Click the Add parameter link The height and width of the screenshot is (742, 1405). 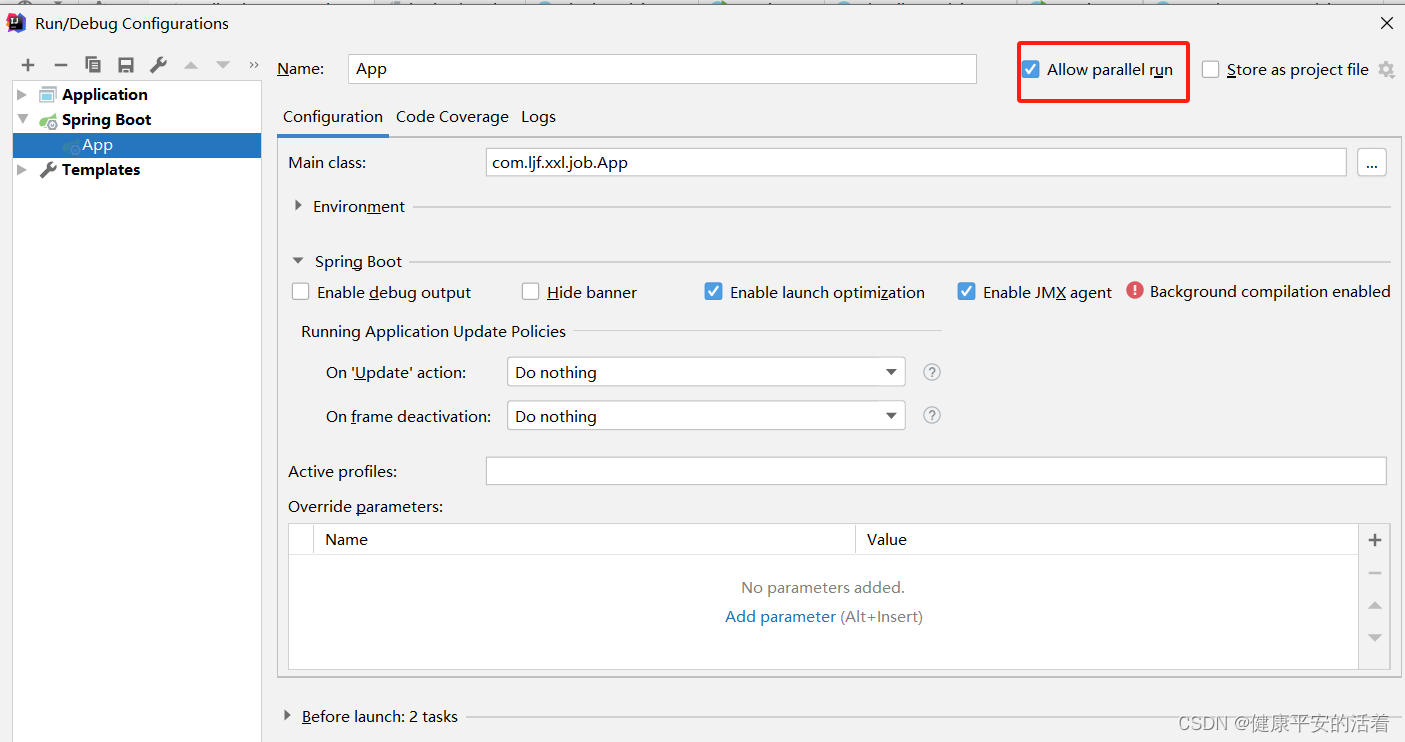[780, 617]
